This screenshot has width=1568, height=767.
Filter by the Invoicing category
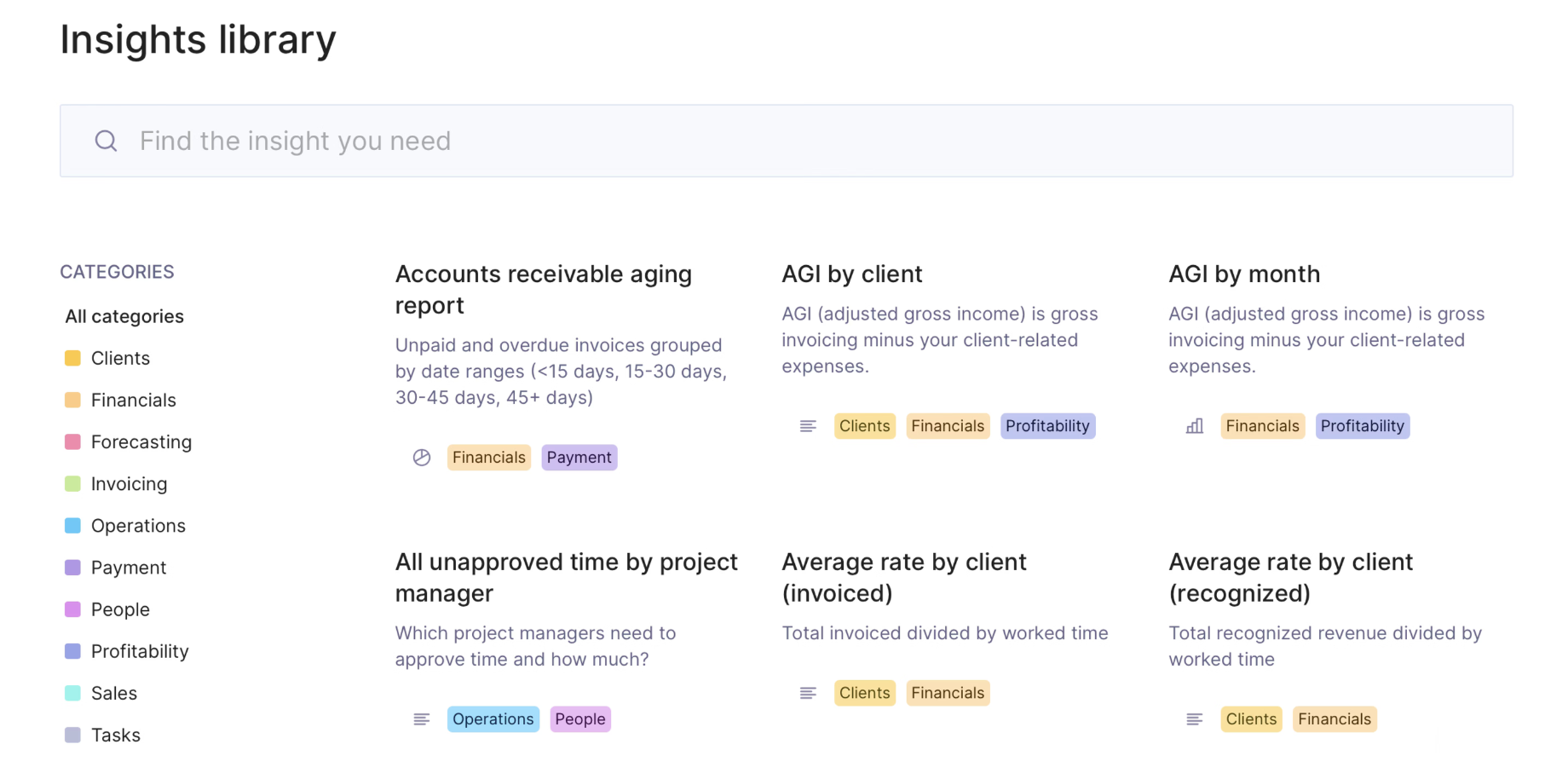pyautogui.click(x=129, y=483)
